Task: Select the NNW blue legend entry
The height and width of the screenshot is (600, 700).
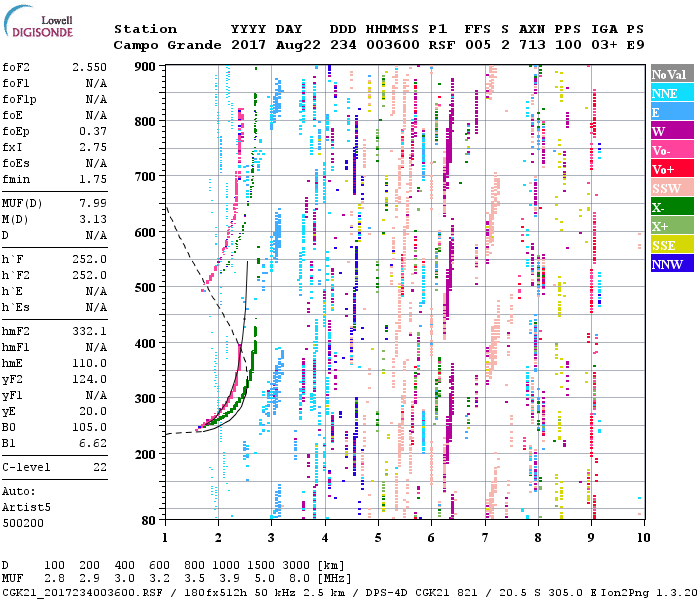Action: click(672, 264)
